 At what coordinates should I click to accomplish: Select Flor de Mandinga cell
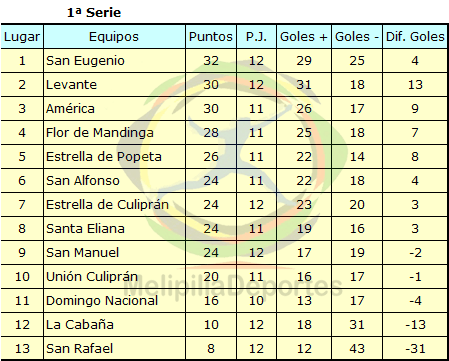[x=114, y=133]
